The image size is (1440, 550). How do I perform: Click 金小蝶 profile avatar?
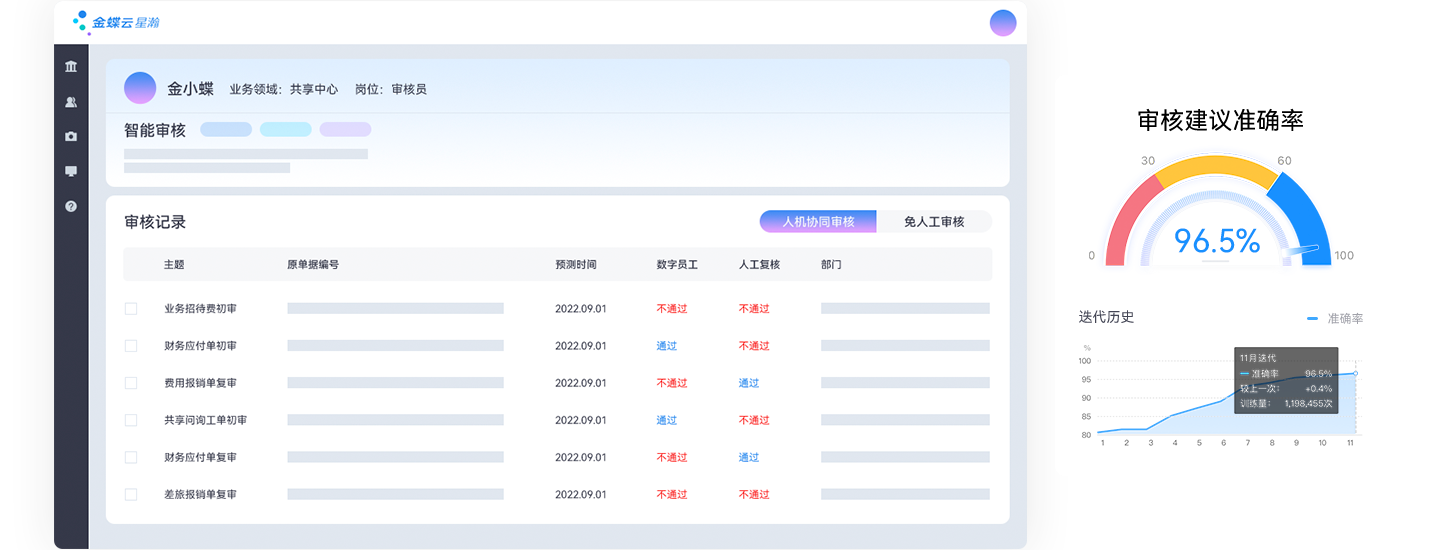point(140,88)
